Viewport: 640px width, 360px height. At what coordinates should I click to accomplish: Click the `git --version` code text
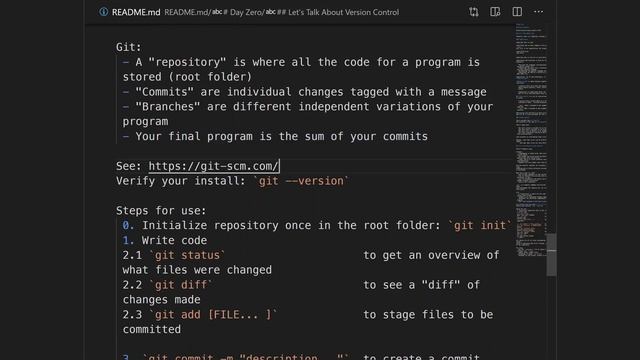(x=301, y=181)
